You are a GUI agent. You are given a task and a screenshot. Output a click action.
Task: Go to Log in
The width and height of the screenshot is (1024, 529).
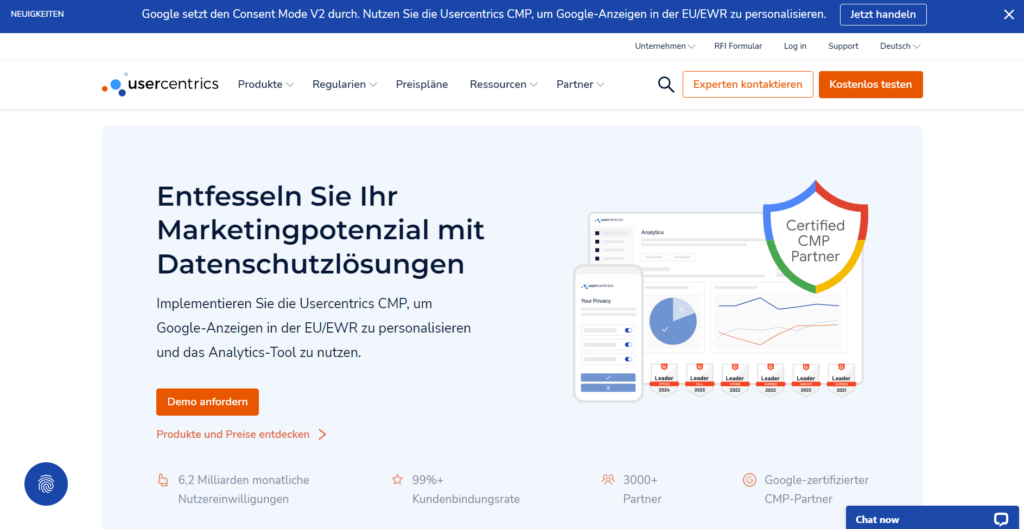point(795,46)
